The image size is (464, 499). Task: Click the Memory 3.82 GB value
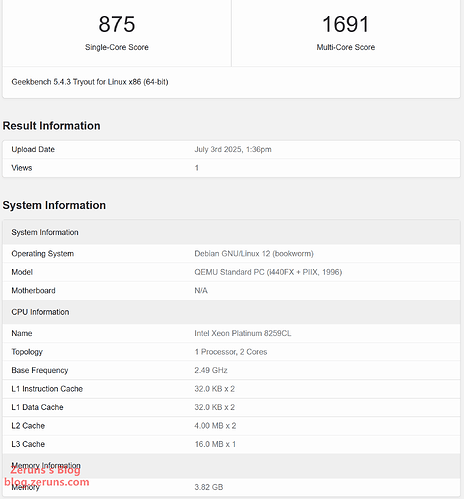209,487
